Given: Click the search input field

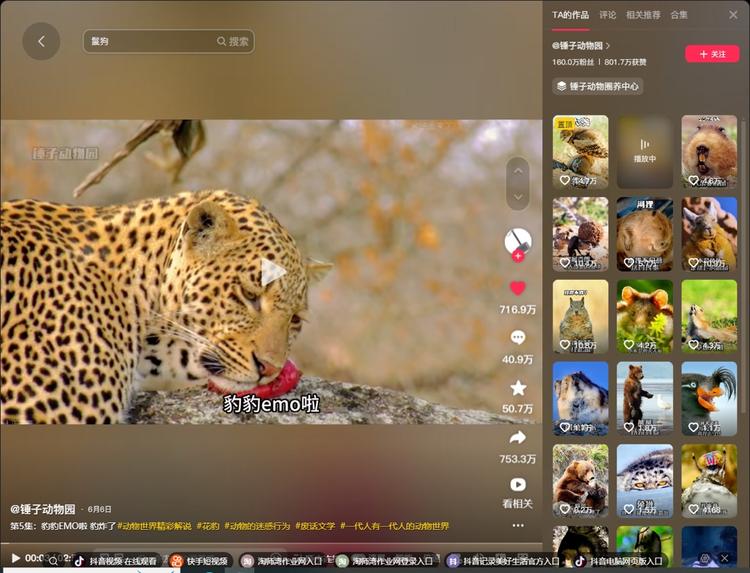Looking at the screenshot, I should (x=150, y=41).
